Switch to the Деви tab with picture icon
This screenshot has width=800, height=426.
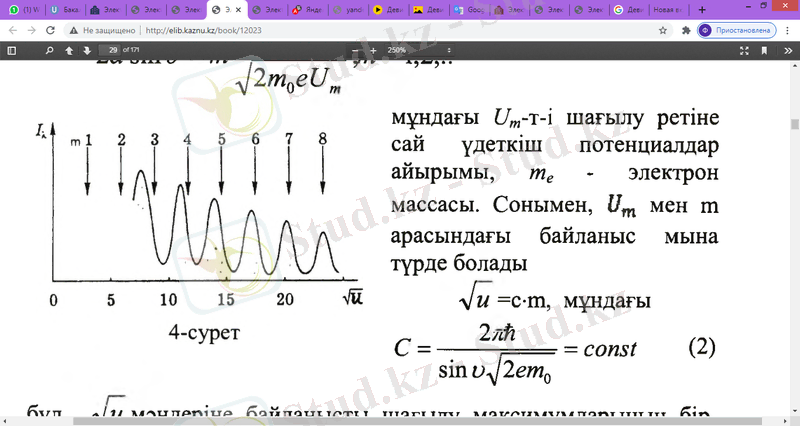(x=430, y=10)
